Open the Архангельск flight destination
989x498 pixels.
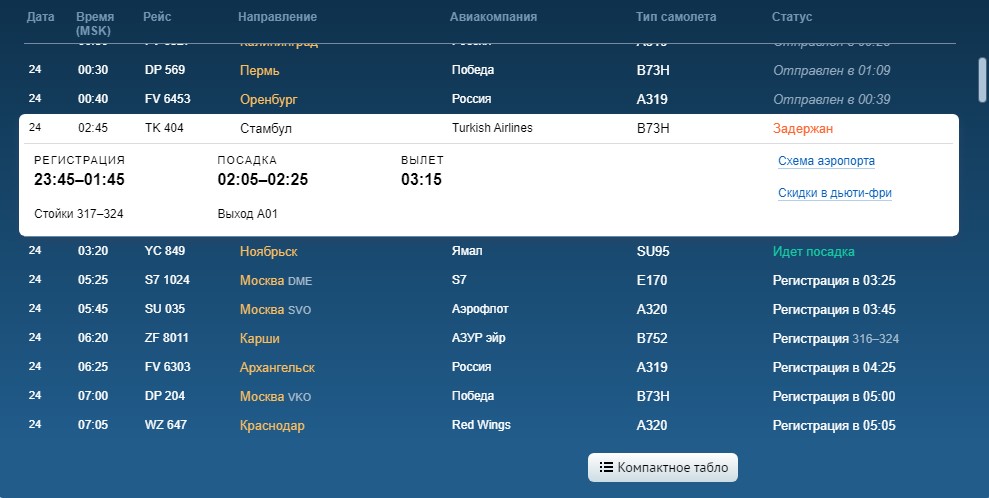(x=277, y=367)
